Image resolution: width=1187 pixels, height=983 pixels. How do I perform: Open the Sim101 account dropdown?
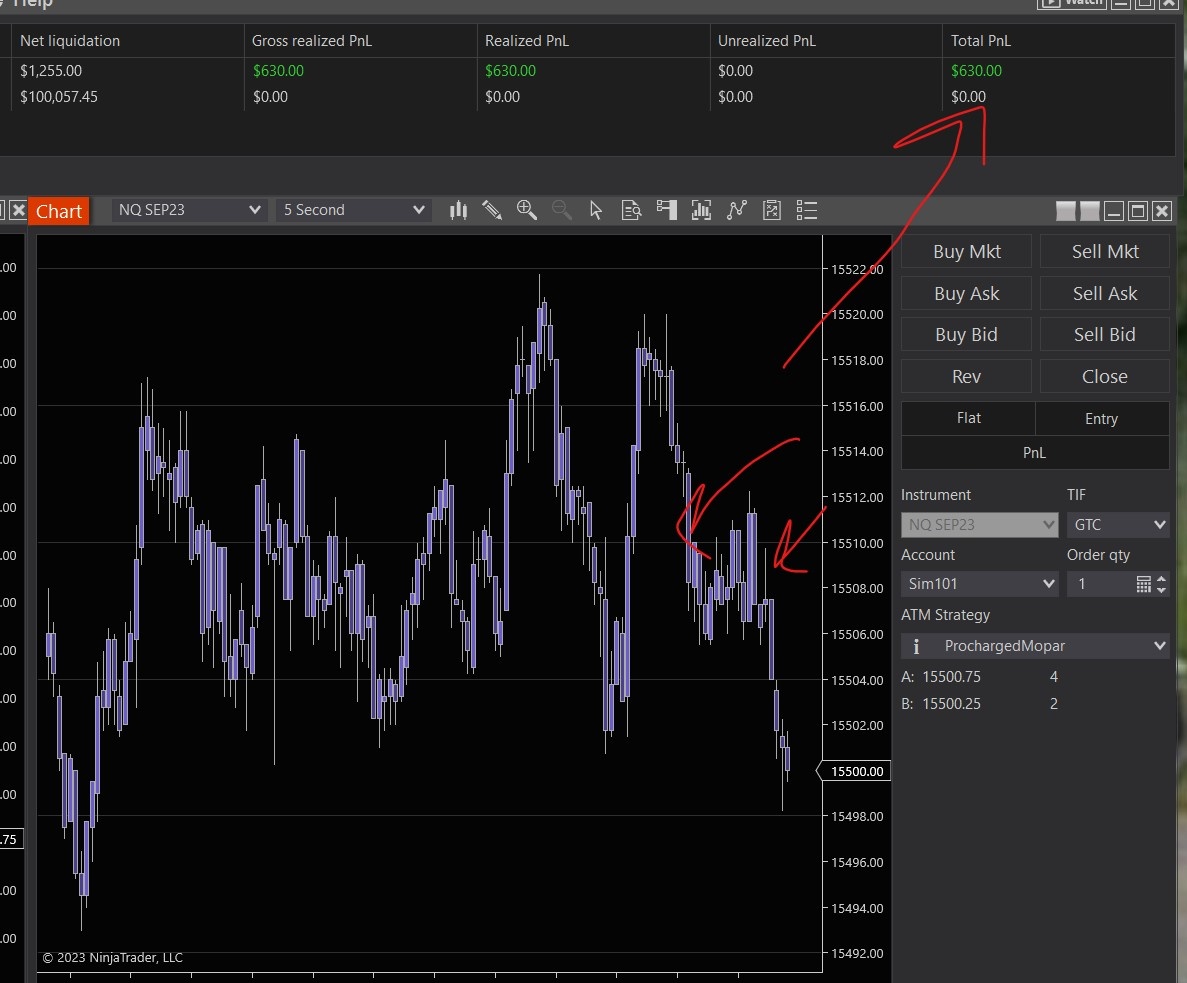[979, 584]
